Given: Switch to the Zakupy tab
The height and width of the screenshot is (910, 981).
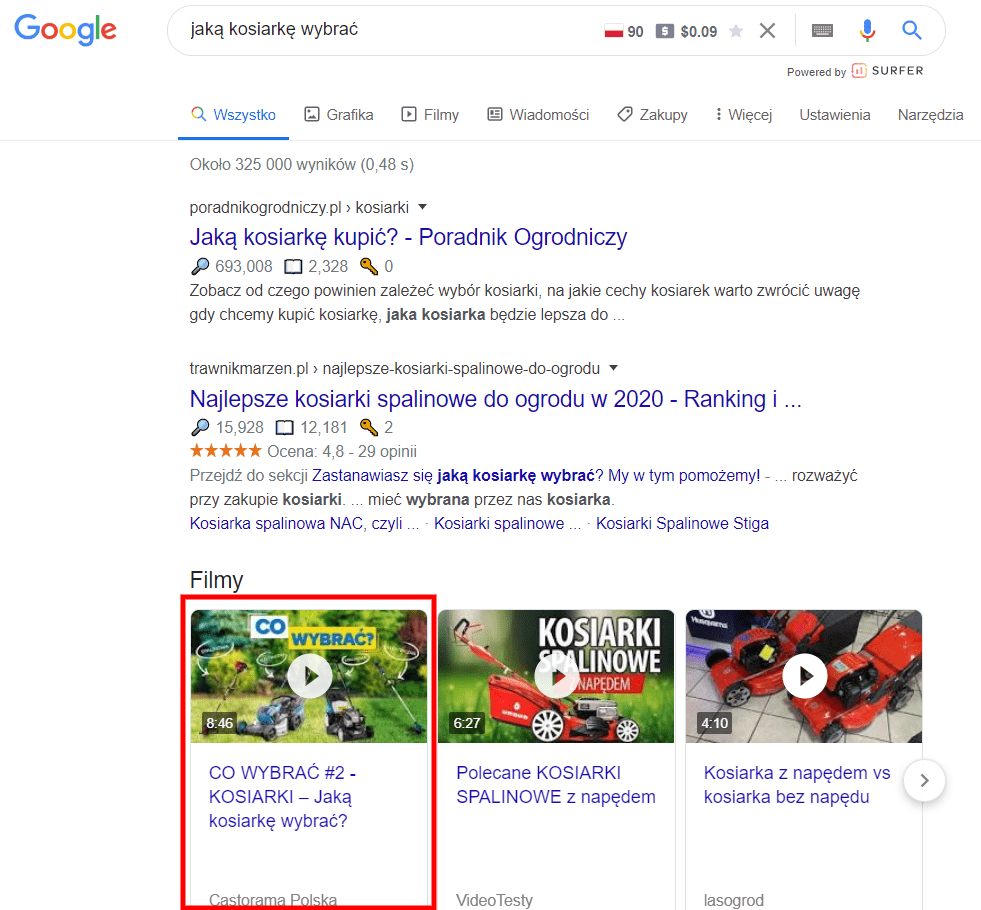Looking at the screenshot, I should pos(652,114).
